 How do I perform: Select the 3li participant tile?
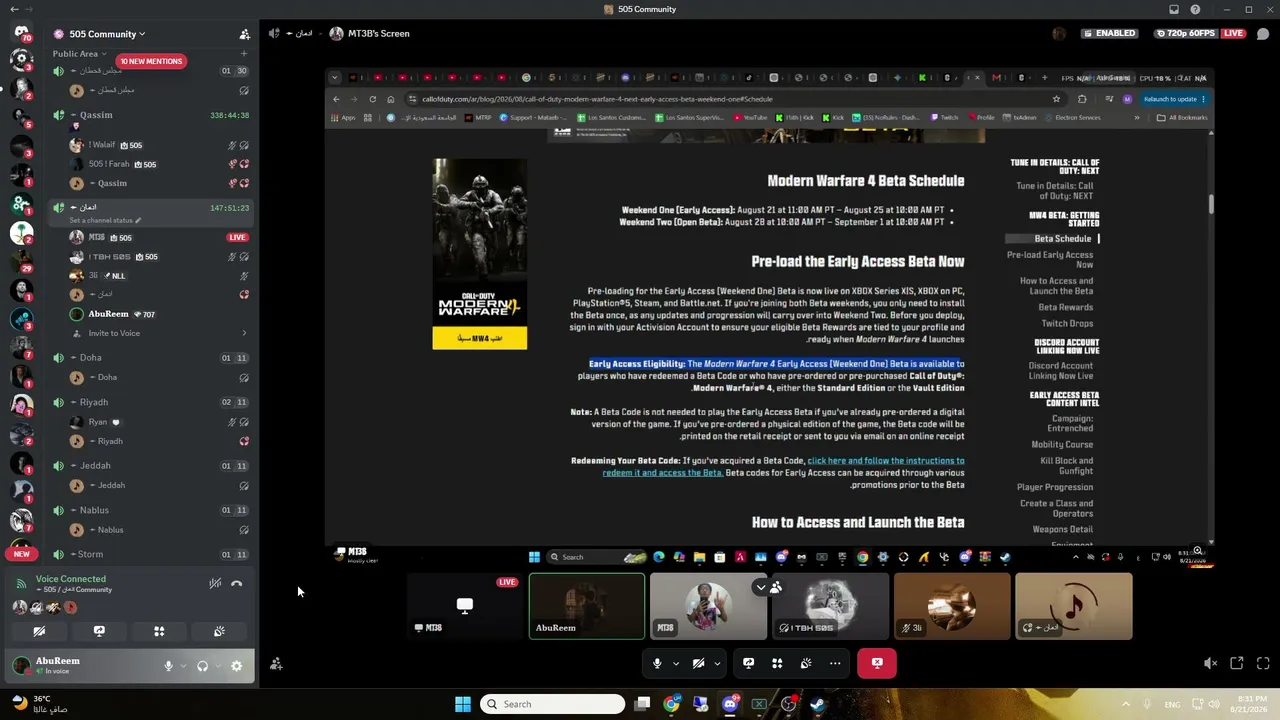(952, 606)
